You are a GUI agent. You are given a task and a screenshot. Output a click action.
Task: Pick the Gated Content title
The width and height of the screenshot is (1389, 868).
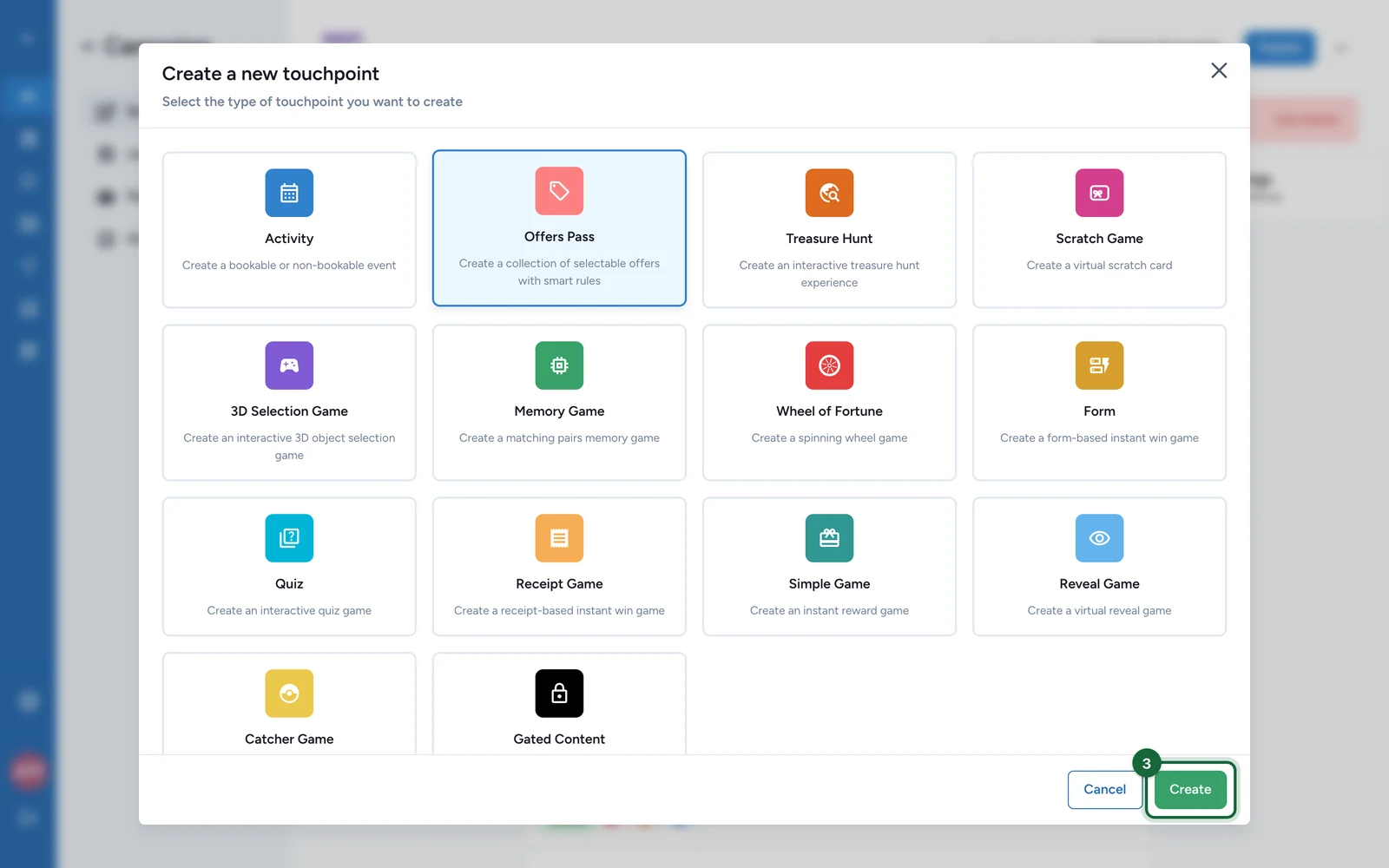(559, 740)
